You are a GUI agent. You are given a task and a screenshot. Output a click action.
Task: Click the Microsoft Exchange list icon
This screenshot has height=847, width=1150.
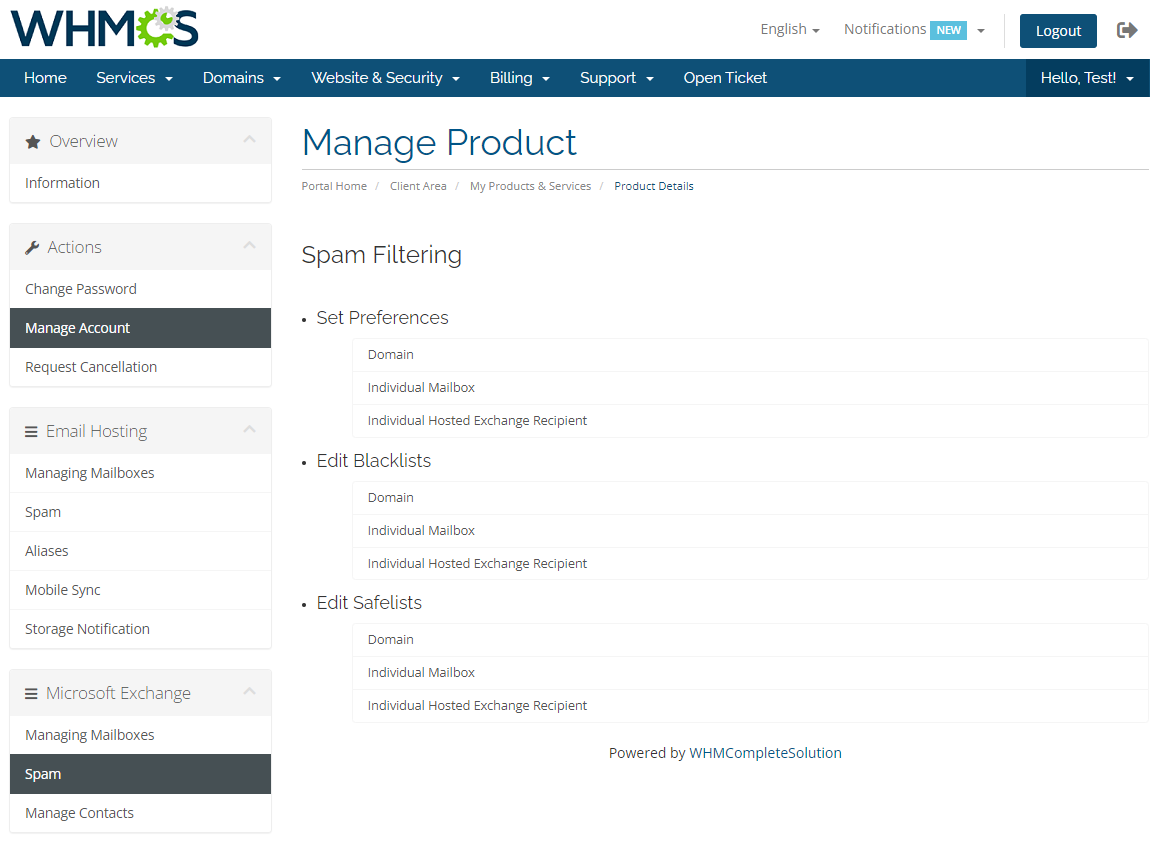[x=31, y=694]
